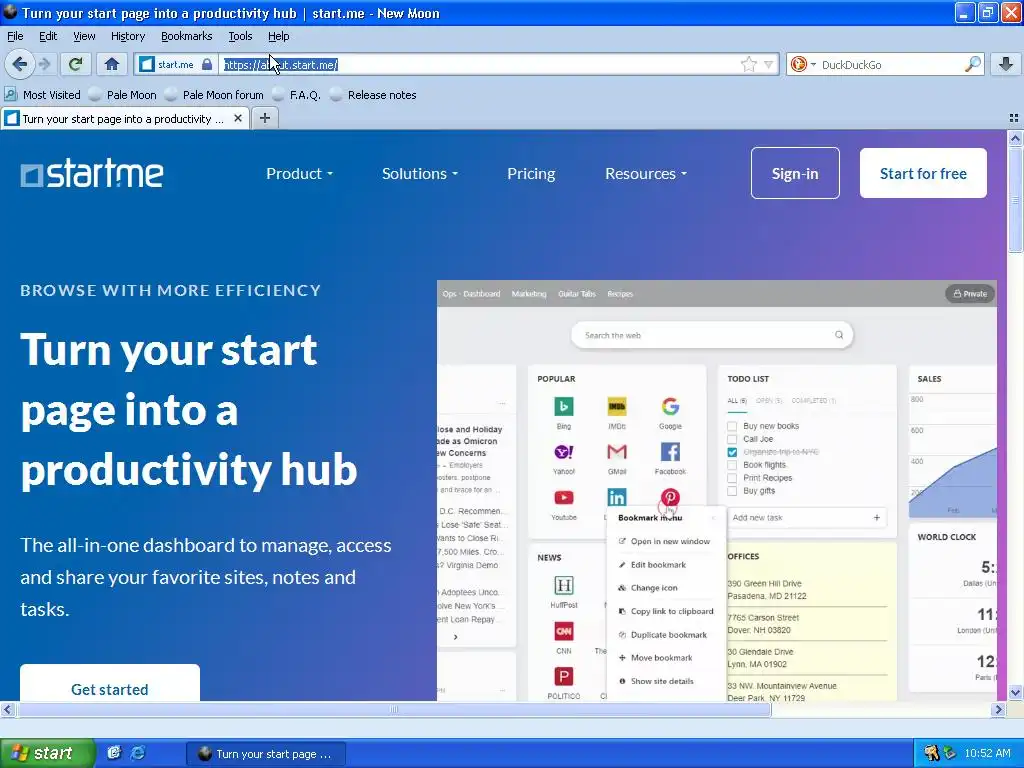Click the horizontal scrollbar thumb
Viewport: 1024px width, 768px height.
click(x=394, y=709)
